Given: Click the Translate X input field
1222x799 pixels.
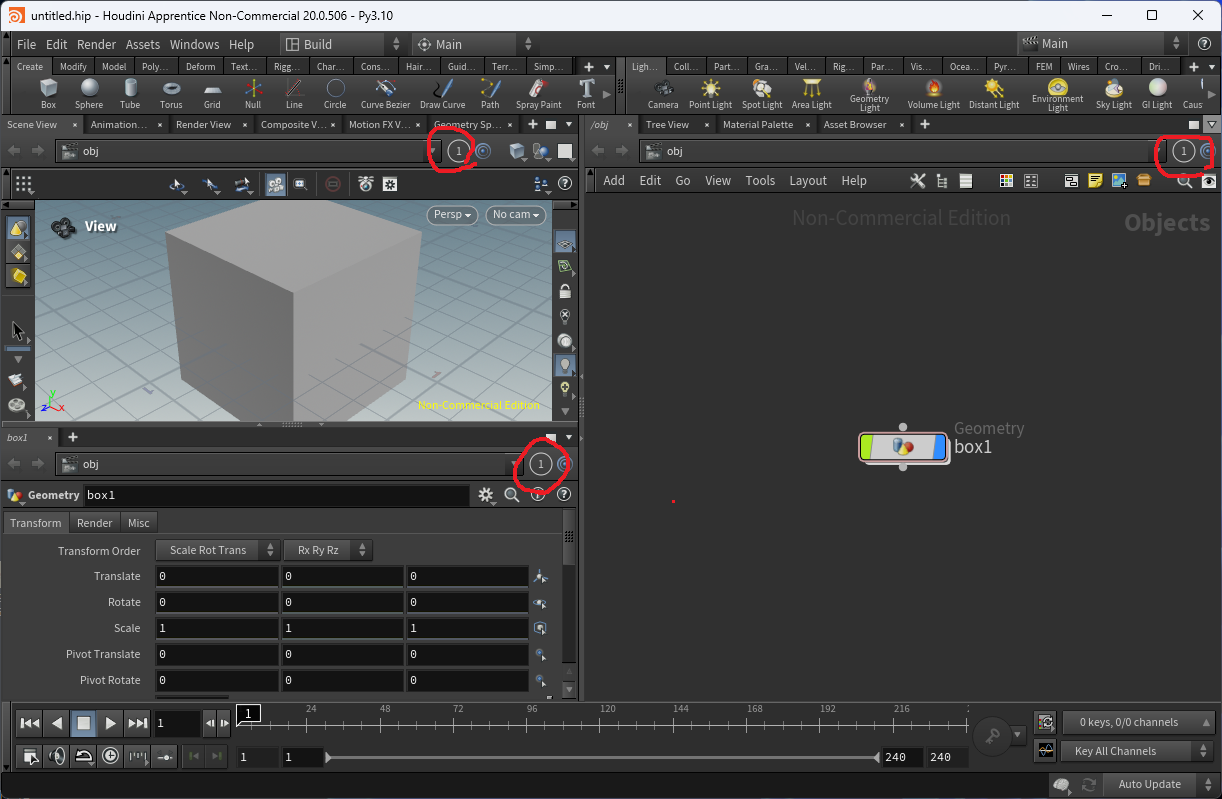Looking at the screenshot, I should pyautogui.click(x=217, y=576).
